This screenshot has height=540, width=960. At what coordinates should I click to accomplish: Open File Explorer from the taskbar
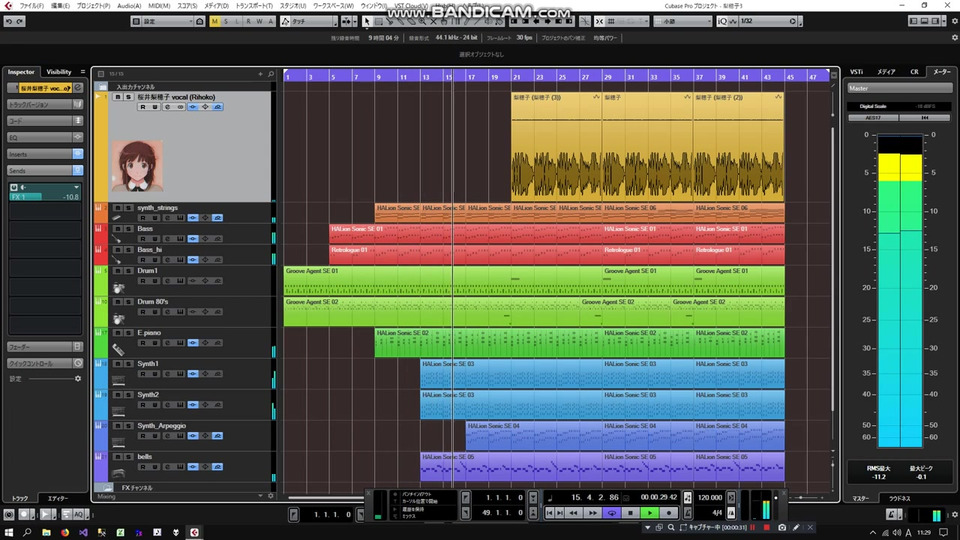[x=46, y=533]
